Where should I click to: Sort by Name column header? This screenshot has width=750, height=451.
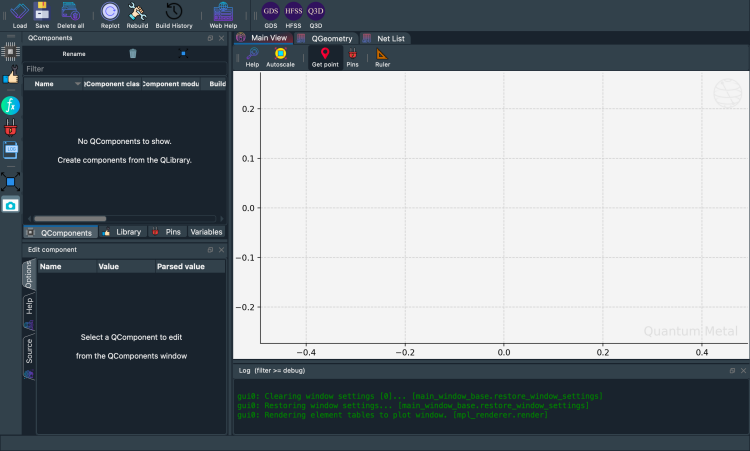coord(53,84)
